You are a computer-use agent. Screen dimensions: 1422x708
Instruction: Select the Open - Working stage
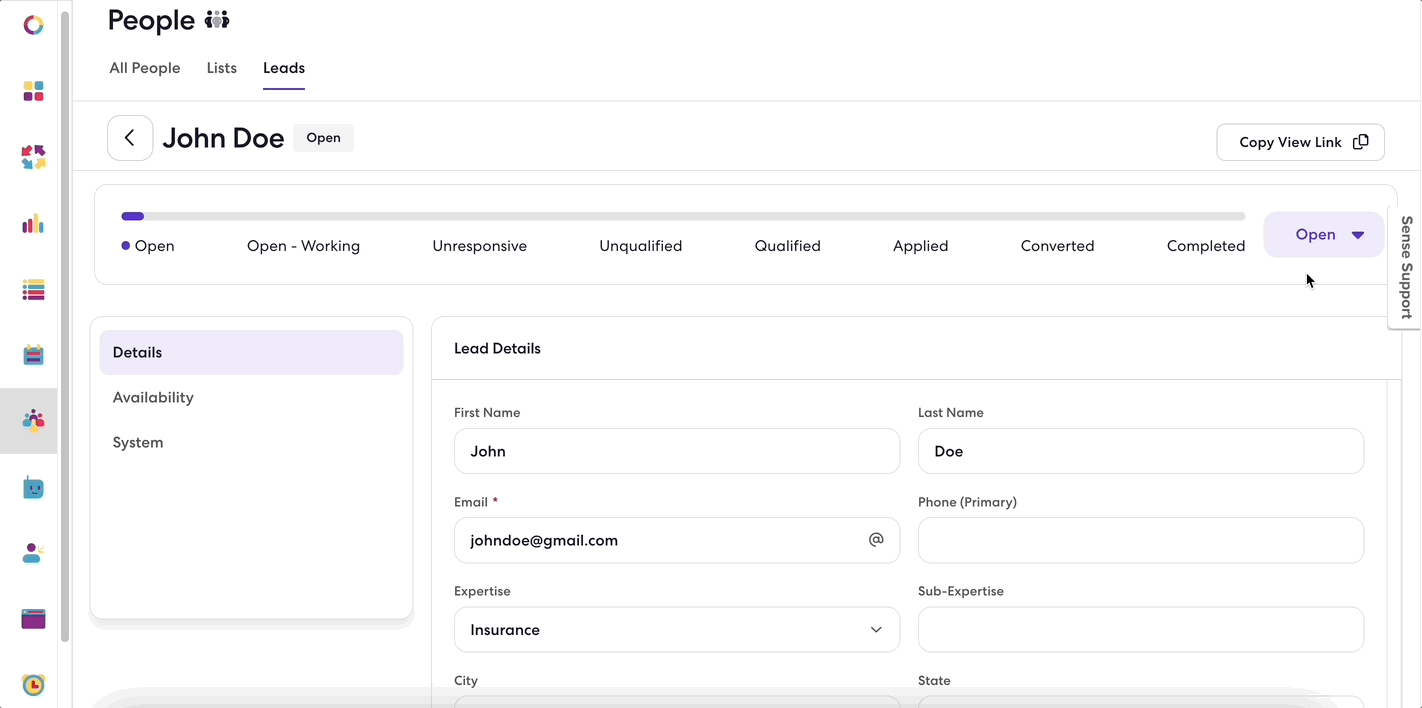[303, 246]
